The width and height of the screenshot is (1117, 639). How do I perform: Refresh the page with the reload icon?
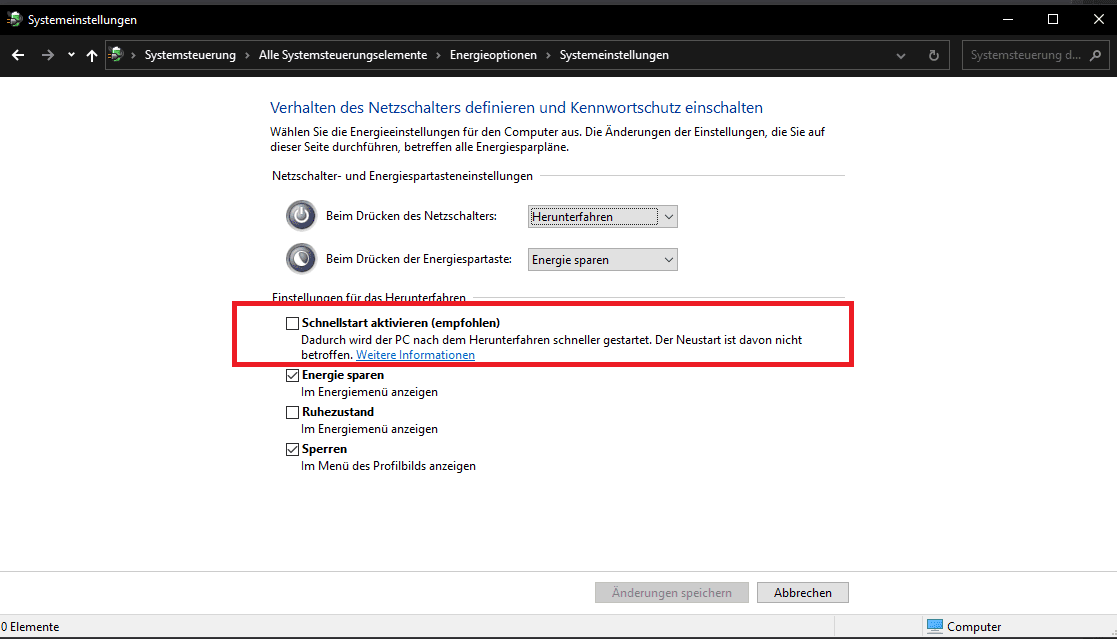pos(934,55)
